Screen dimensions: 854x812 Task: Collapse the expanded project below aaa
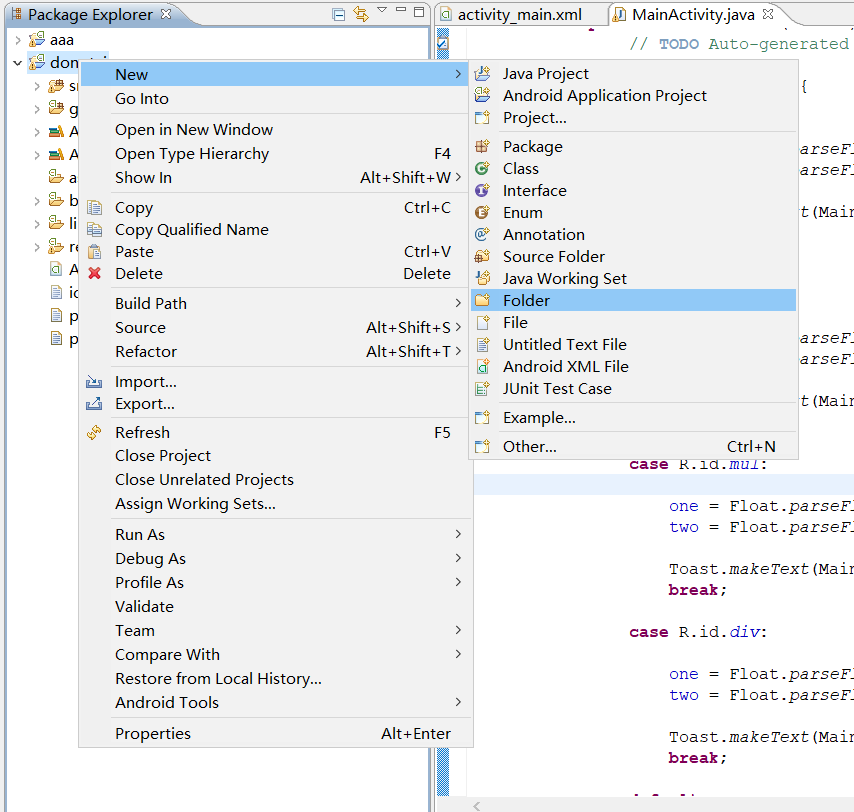coord(18,63)
